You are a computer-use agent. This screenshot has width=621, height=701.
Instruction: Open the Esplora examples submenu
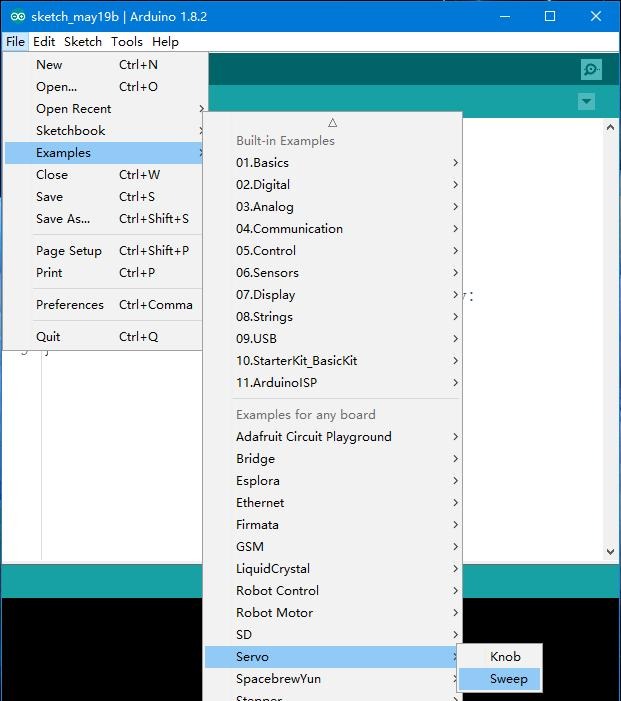point(333,481)
